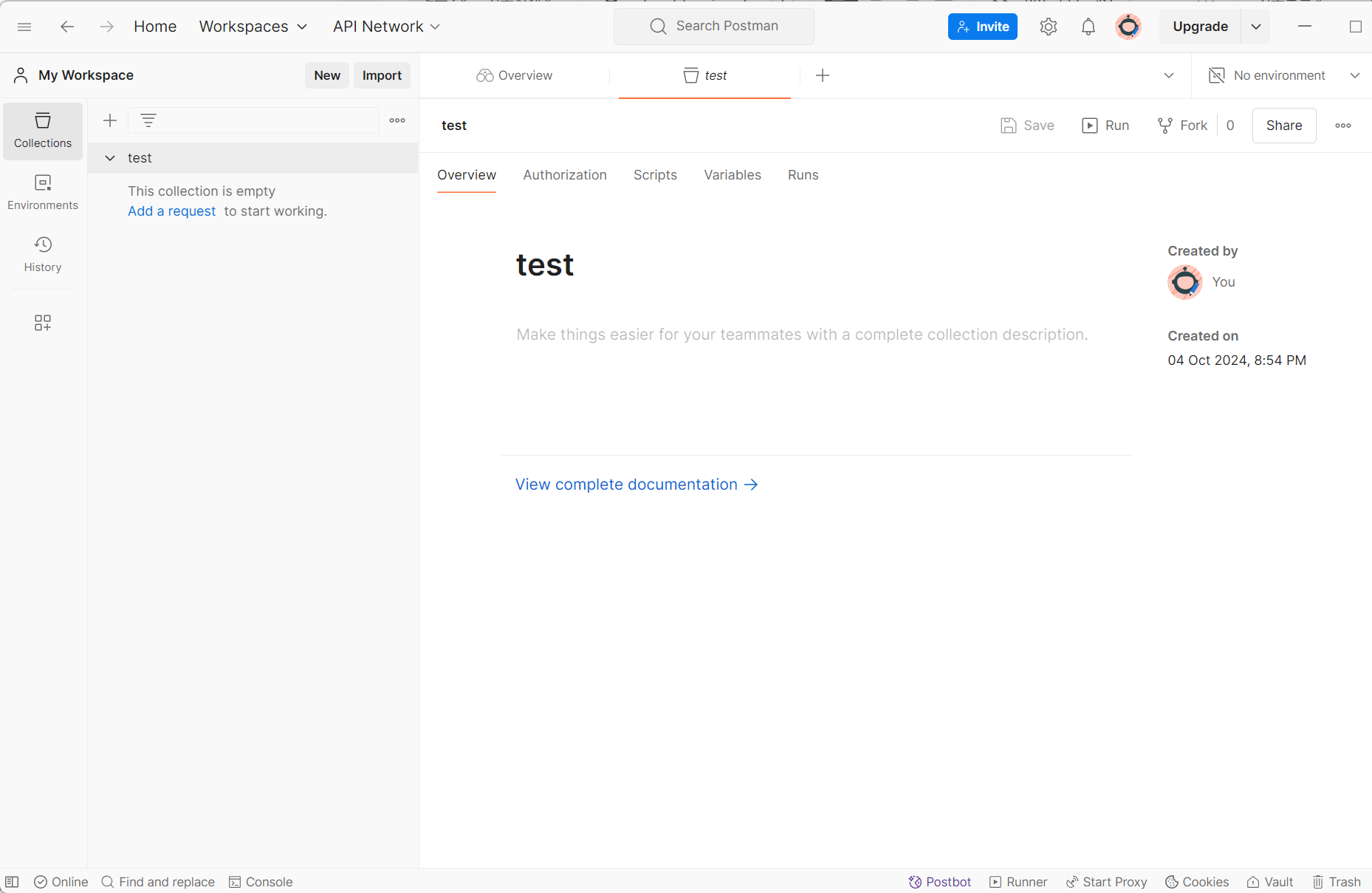Open the Authorization tab
This screenshot has width=1372, height=893.
[565, 175]
